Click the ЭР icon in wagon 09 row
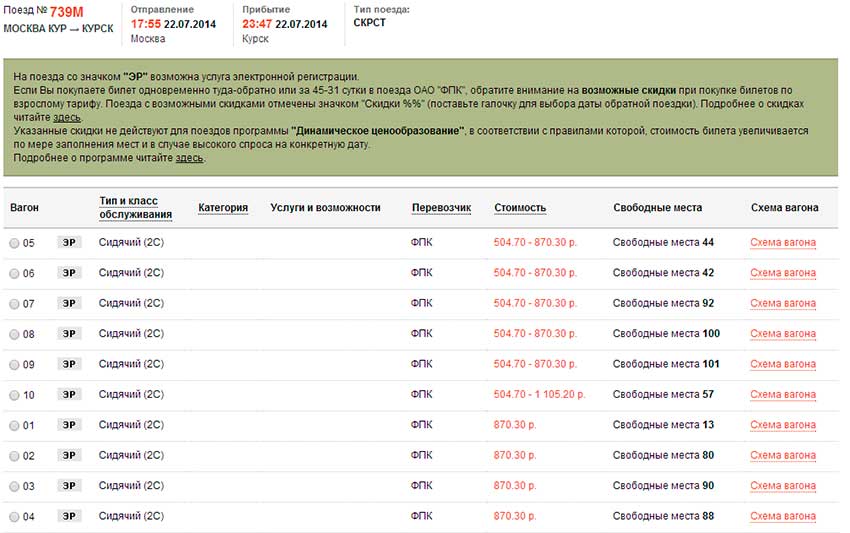This screenshot has height=533, width=850. point(69,364)
